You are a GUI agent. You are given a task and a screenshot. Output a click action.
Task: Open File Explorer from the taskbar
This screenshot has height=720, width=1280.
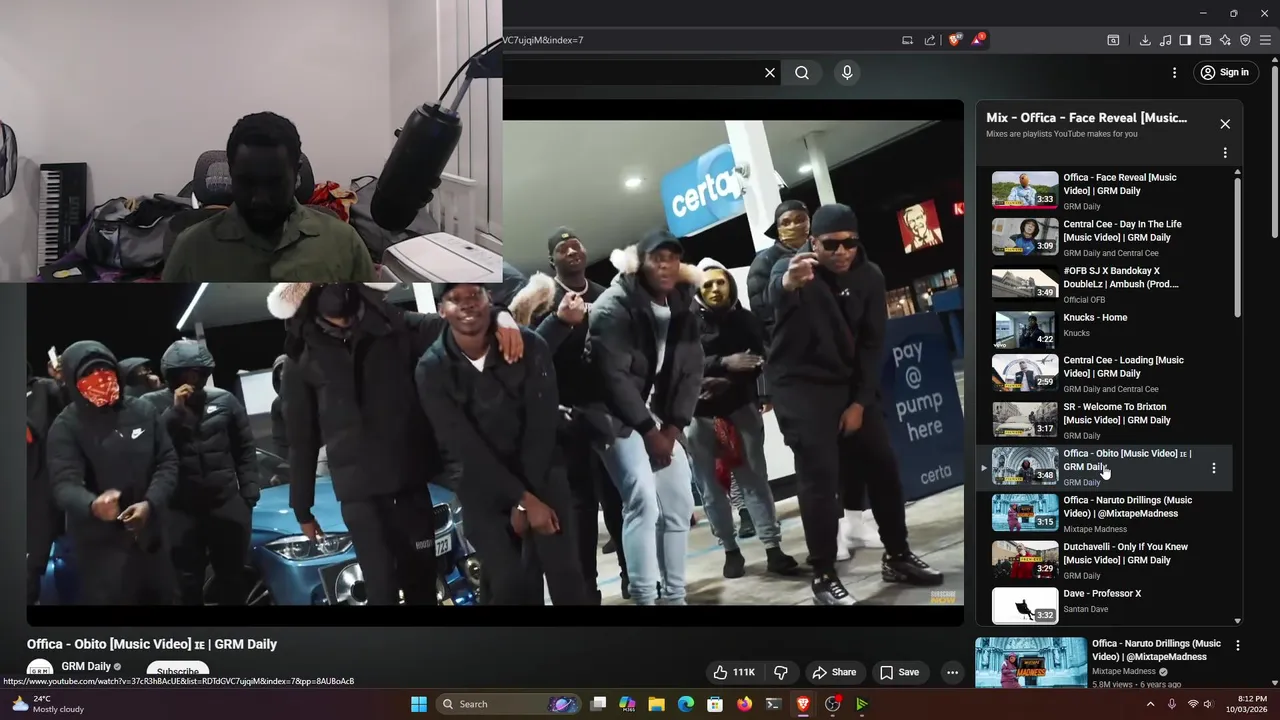[656, 704]
